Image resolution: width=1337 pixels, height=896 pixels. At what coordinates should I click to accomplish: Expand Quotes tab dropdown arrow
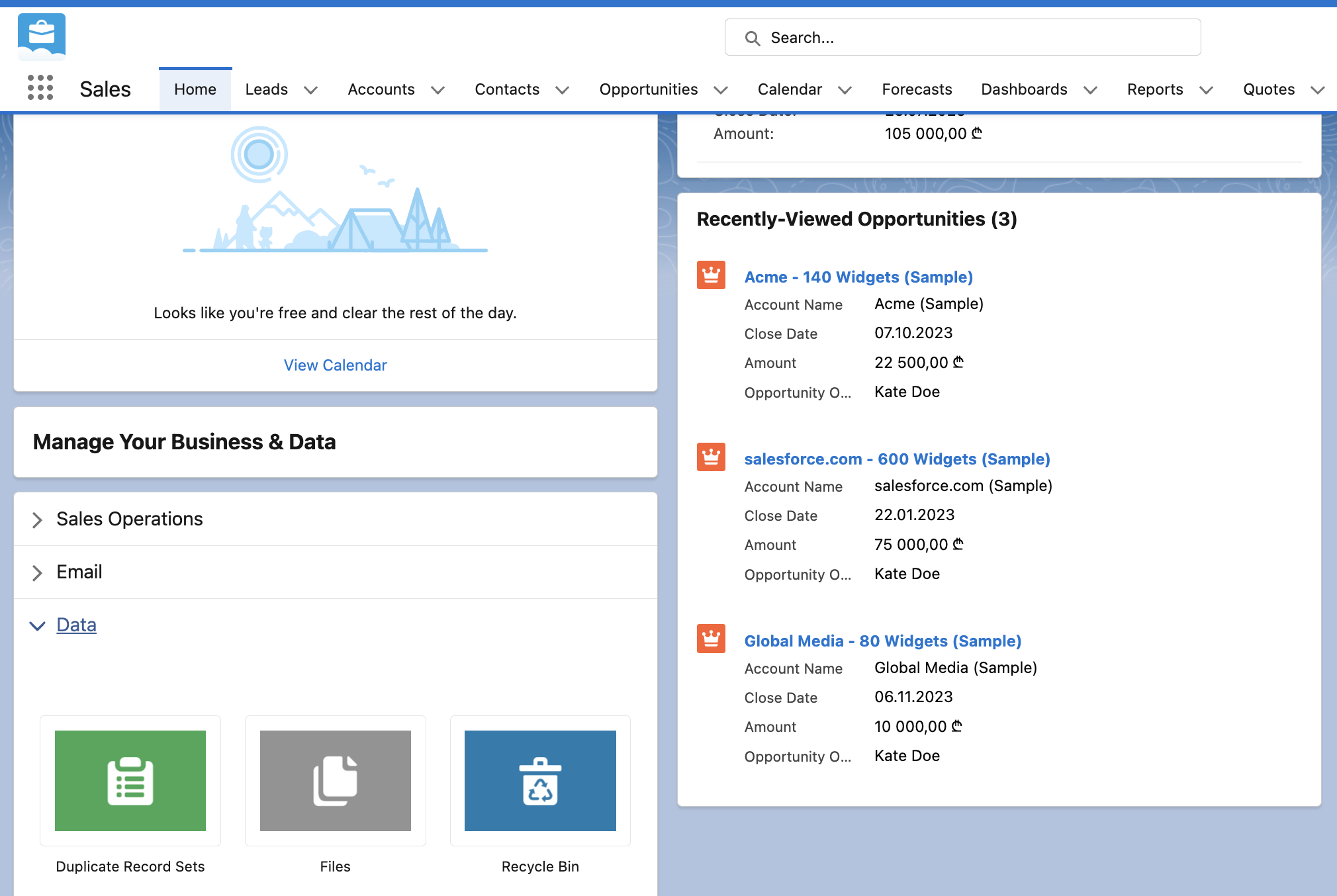coord(1318,90)
